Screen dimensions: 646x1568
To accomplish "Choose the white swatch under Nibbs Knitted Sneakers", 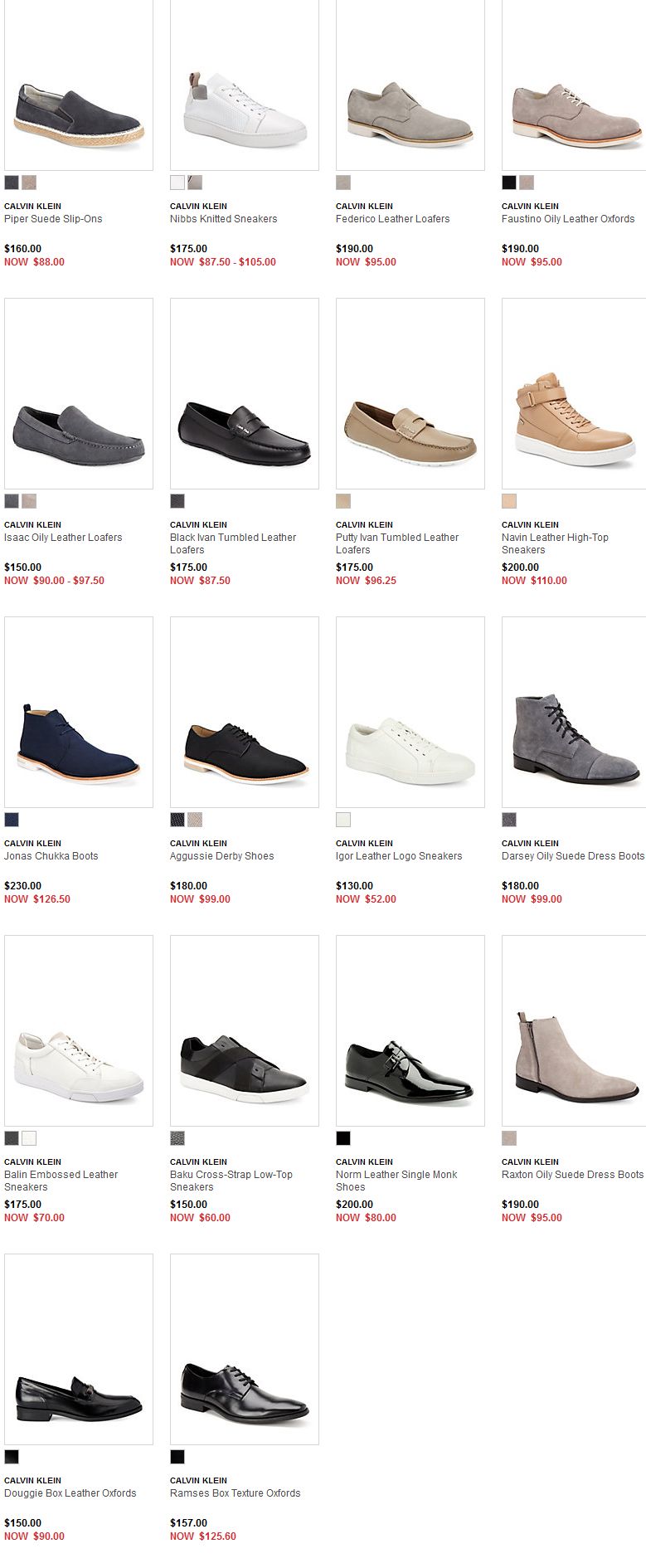I will (x=177, y=183).
